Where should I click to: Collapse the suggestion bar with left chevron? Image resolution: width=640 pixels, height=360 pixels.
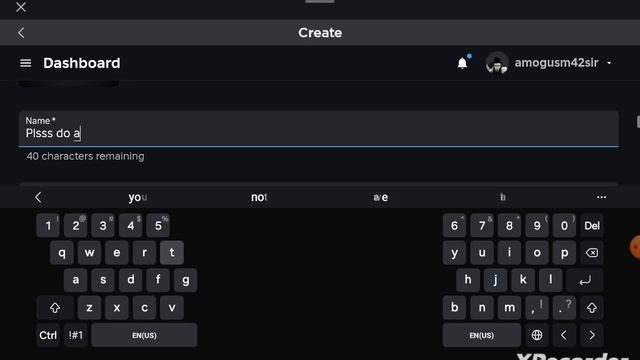(x=38, y=198)
